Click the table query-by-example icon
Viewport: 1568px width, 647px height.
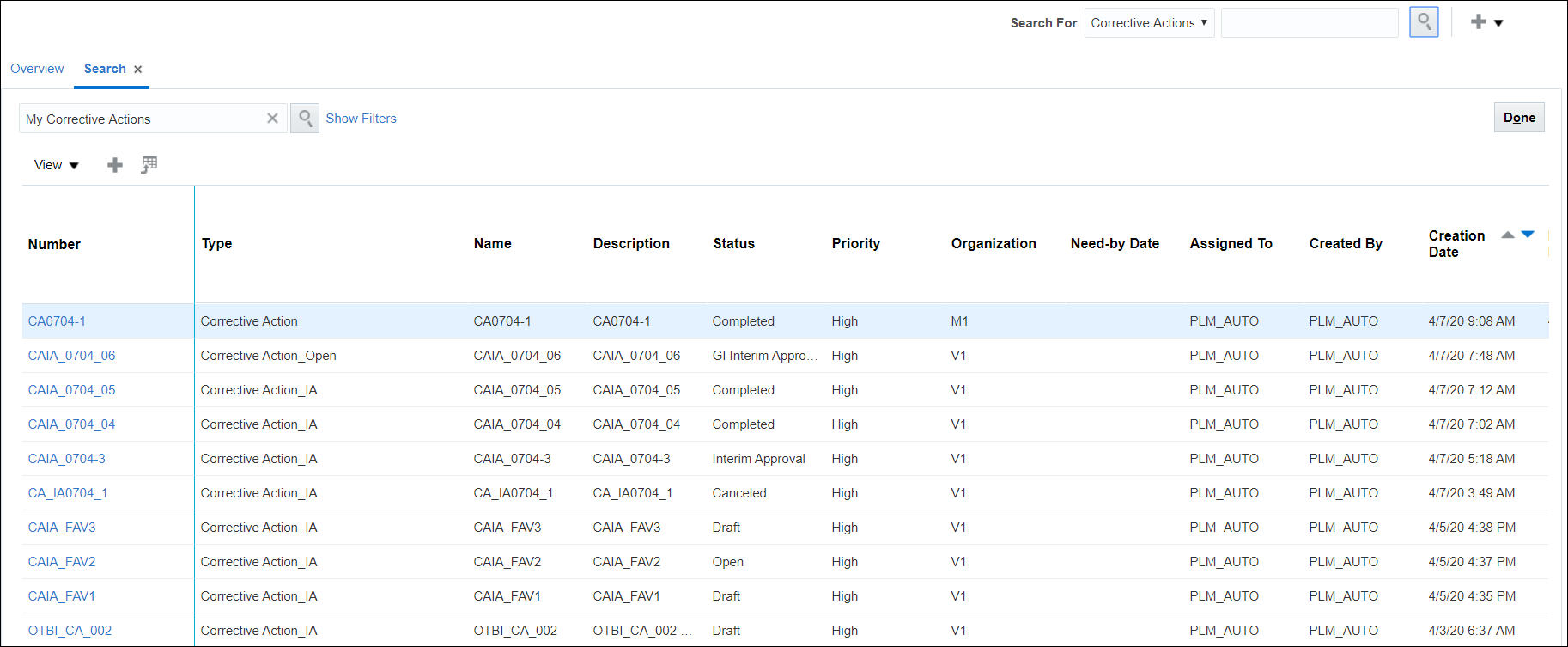149,164
